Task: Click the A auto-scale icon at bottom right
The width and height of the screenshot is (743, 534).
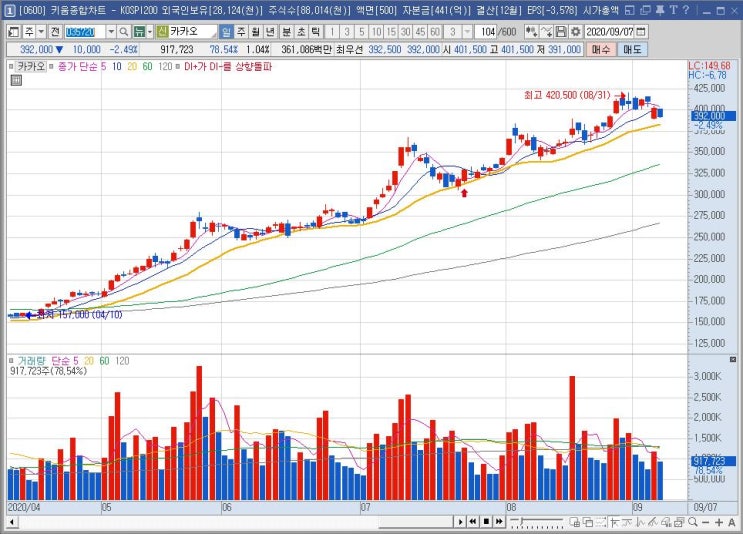Action: pyautogui.click(x=731, y=522)
